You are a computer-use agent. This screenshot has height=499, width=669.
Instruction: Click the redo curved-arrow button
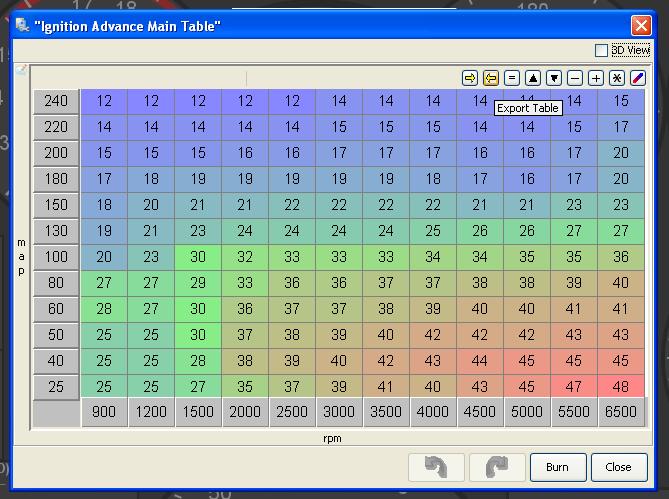point(497,467)
